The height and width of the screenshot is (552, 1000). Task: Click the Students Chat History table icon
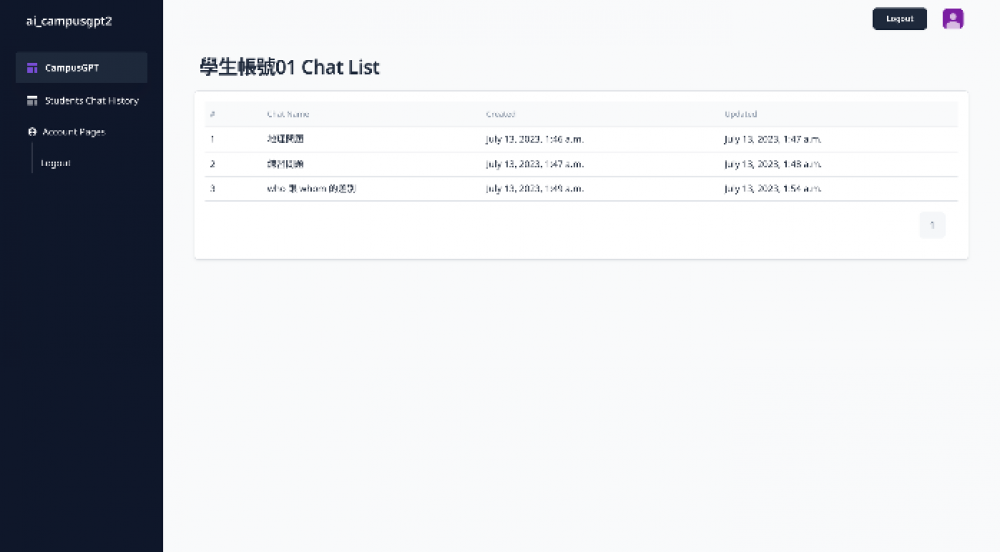point(32,101)
